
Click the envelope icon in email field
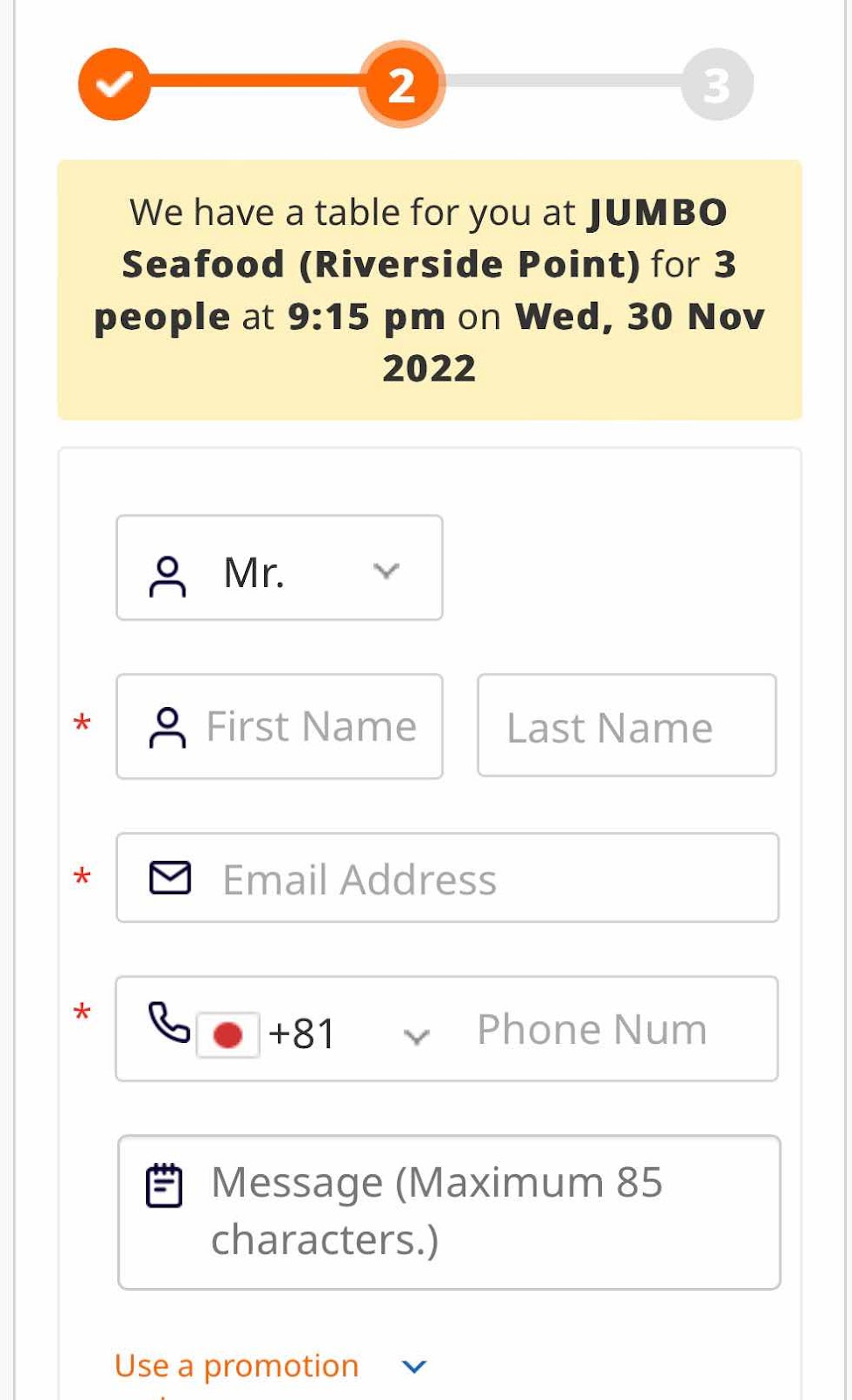pos(170,878)
